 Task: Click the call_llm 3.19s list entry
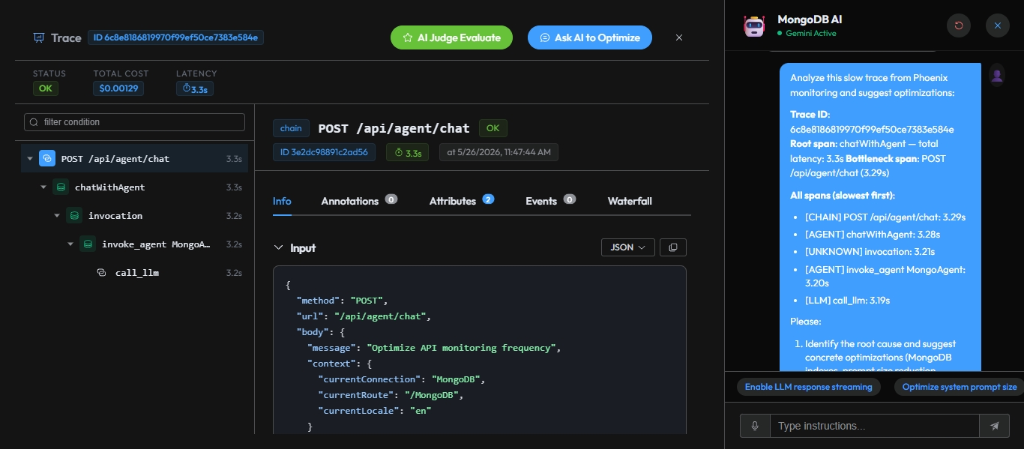(848, 301)
